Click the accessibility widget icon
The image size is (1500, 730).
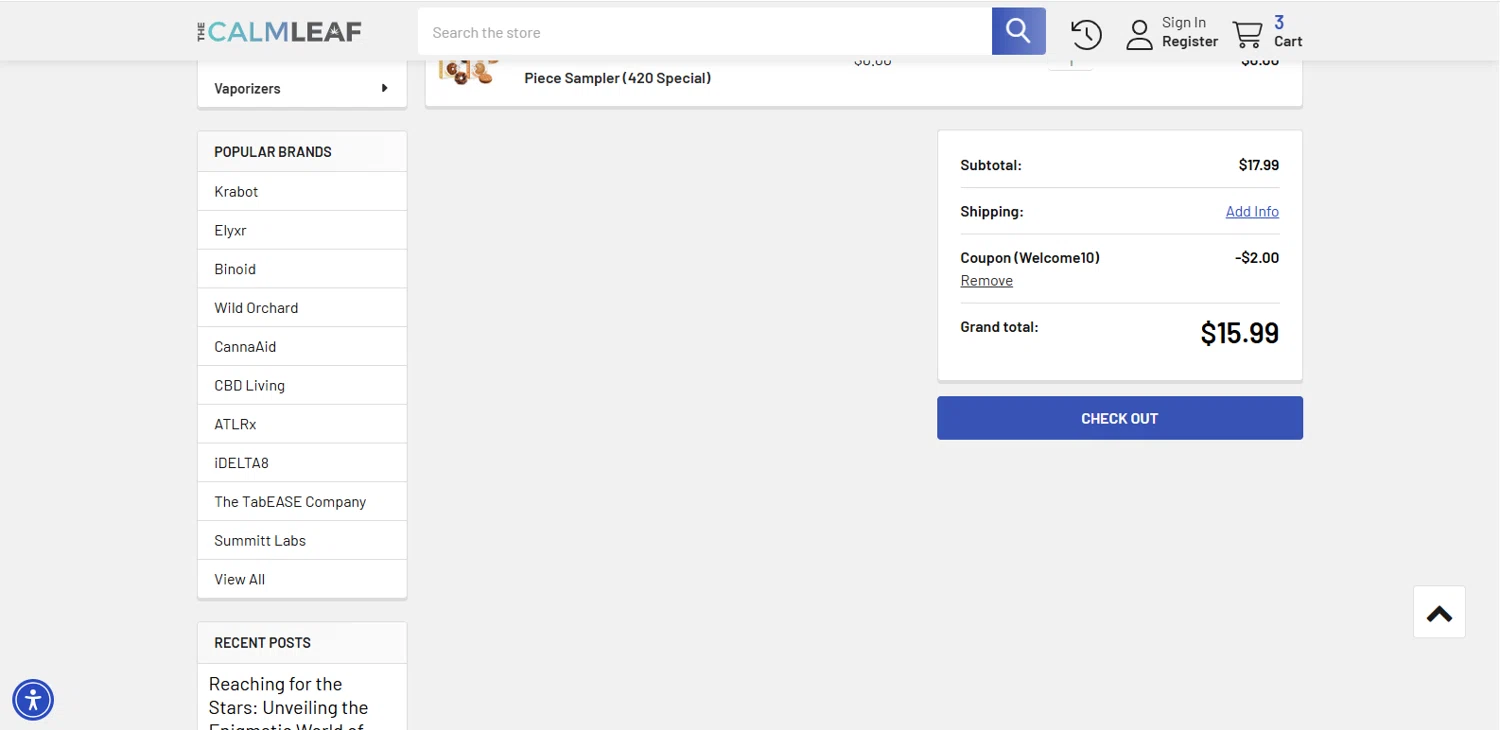point(33,699)
